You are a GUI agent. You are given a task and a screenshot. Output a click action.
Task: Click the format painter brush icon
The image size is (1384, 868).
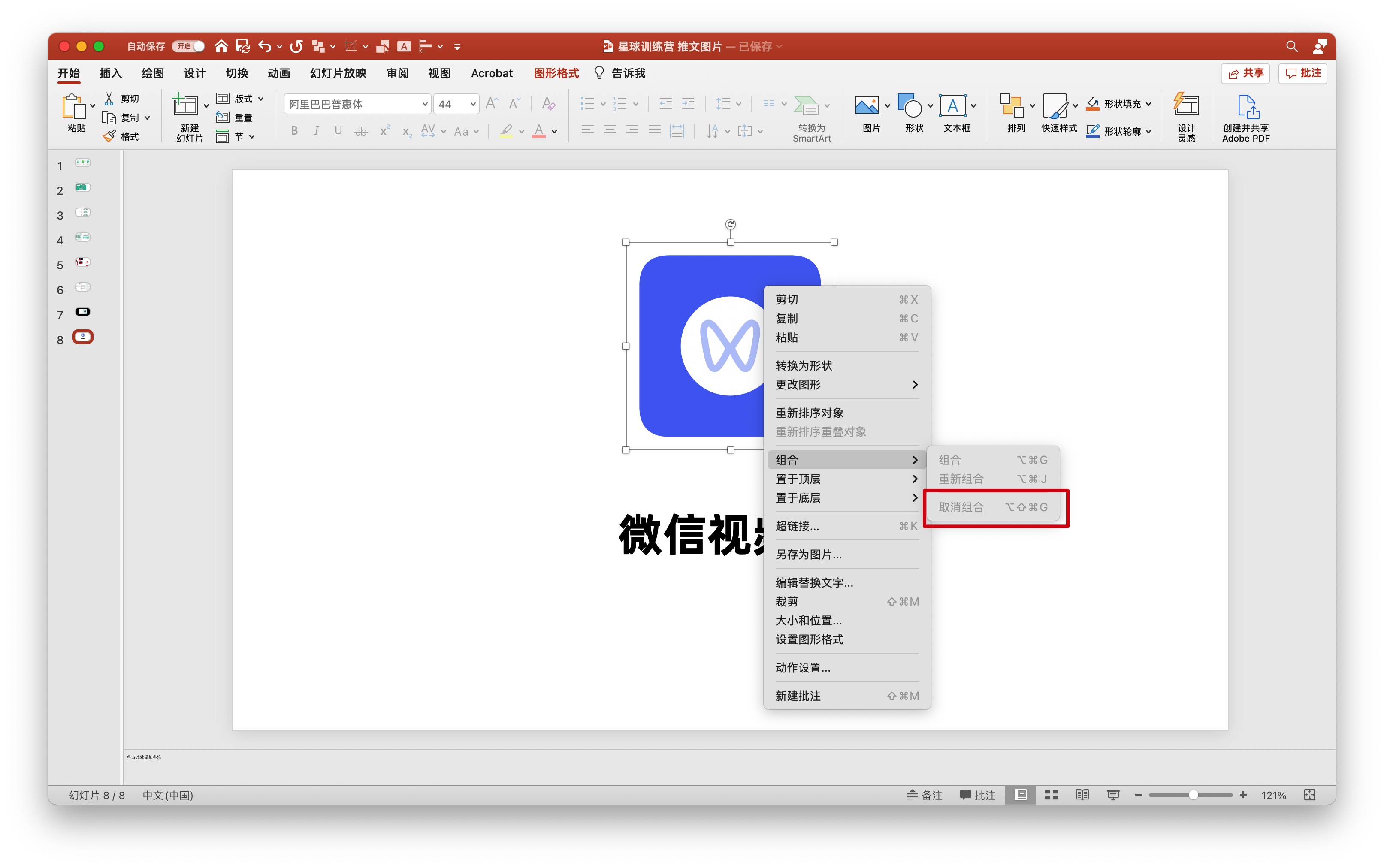click(x=109, y=136)
